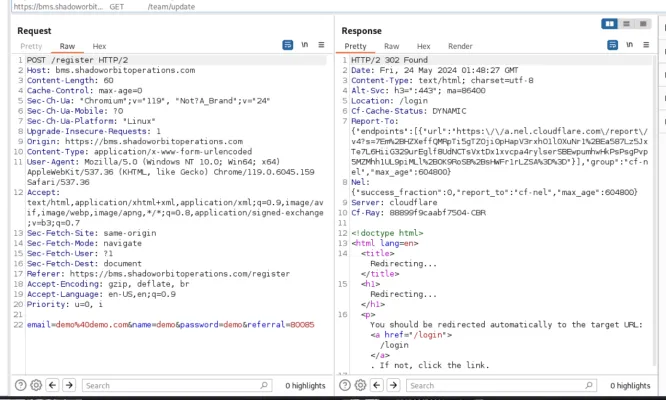This screenshot has width=666, height=400.
Task: Click Request search help question icon
Action: click(21, 385)
